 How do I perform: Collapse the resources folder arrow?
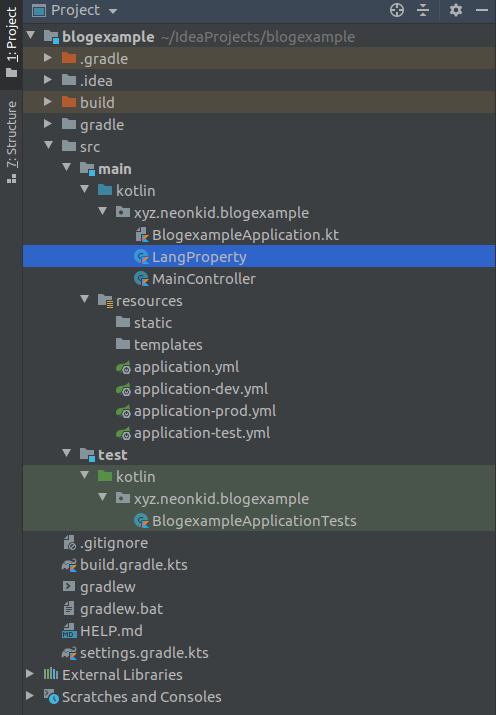click(85, 300)
